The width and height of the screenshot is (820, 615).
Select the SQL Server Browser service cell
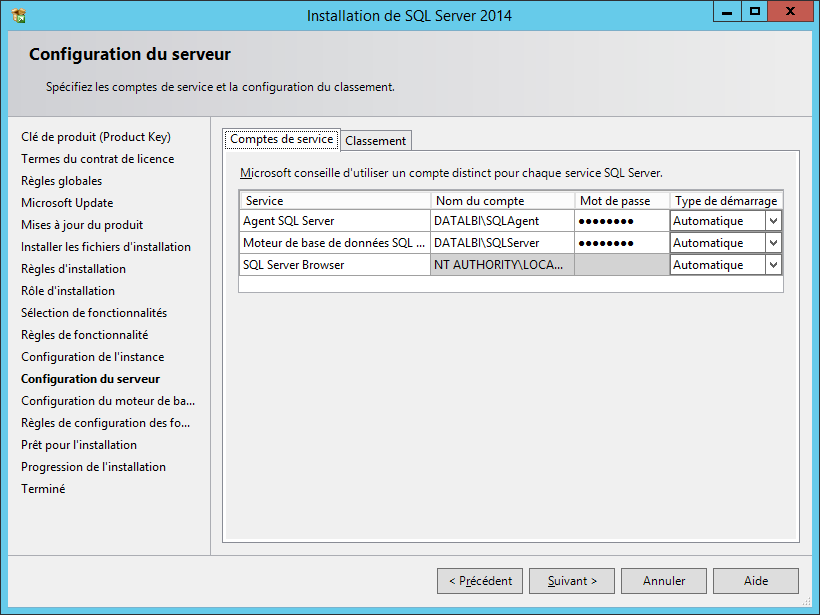[x=335, y=265]
